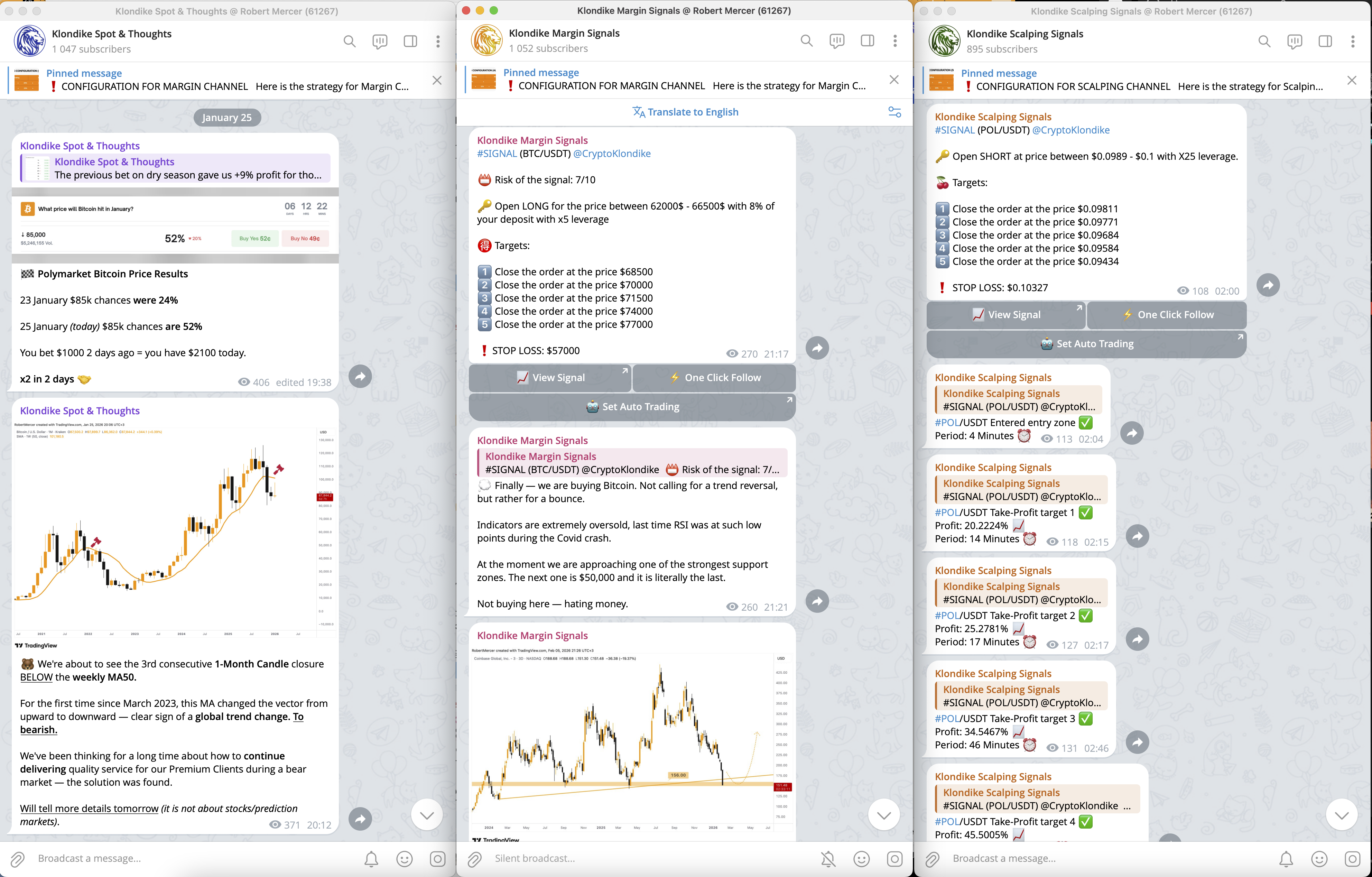1372x877 pixels.
Task: Open translation settings icon beside Translate bar
Action: tap(894, 112)
